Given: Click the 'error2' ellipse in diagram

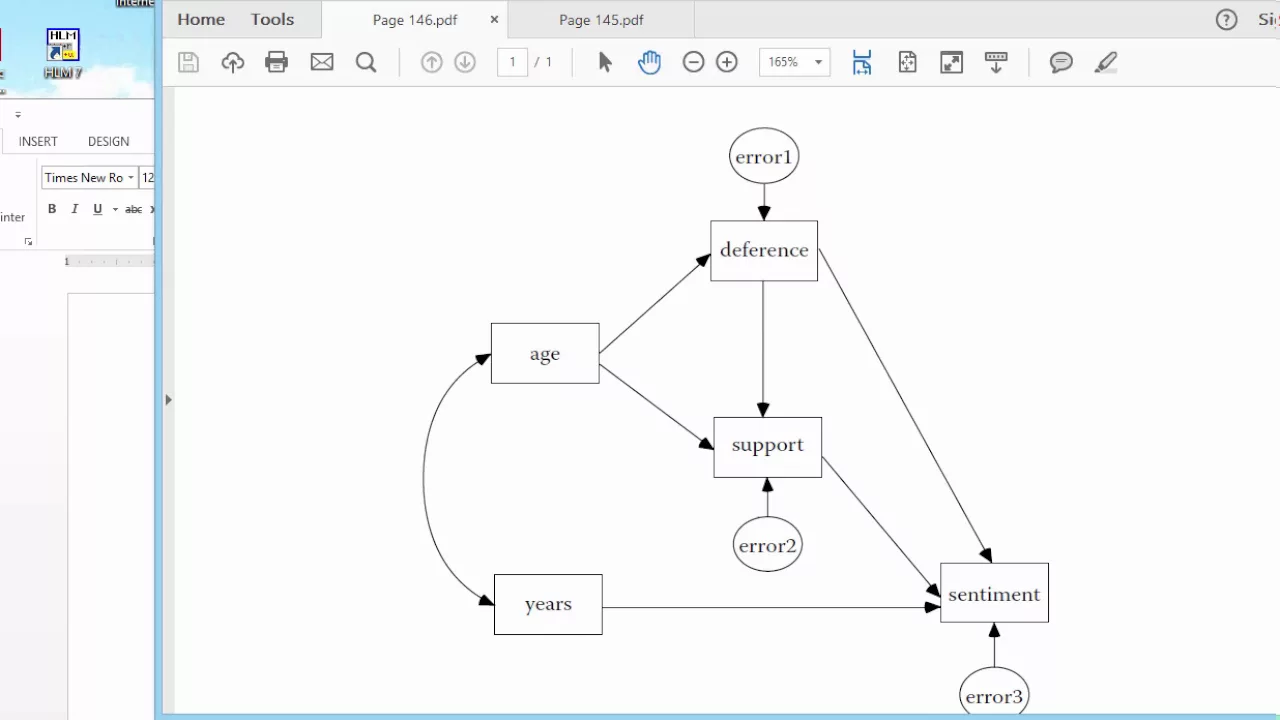Looking at the screenshot, I should coord(768,544).
